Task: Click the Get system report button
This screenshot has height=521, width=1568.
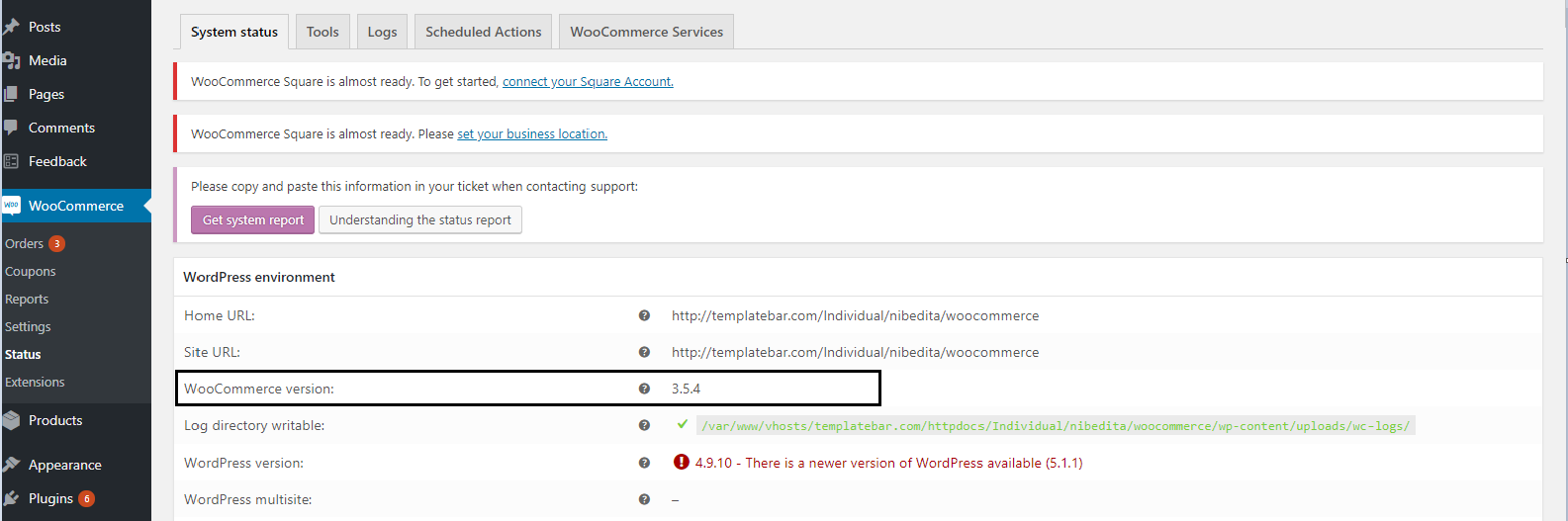Action: 253,219
